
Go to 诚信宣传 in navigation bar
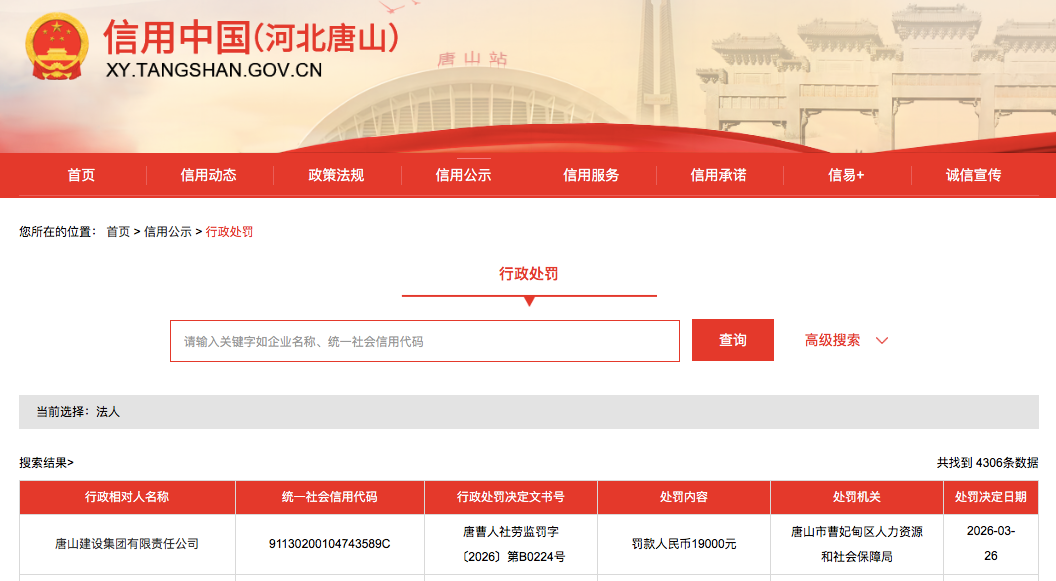click(x=973, y=175)
